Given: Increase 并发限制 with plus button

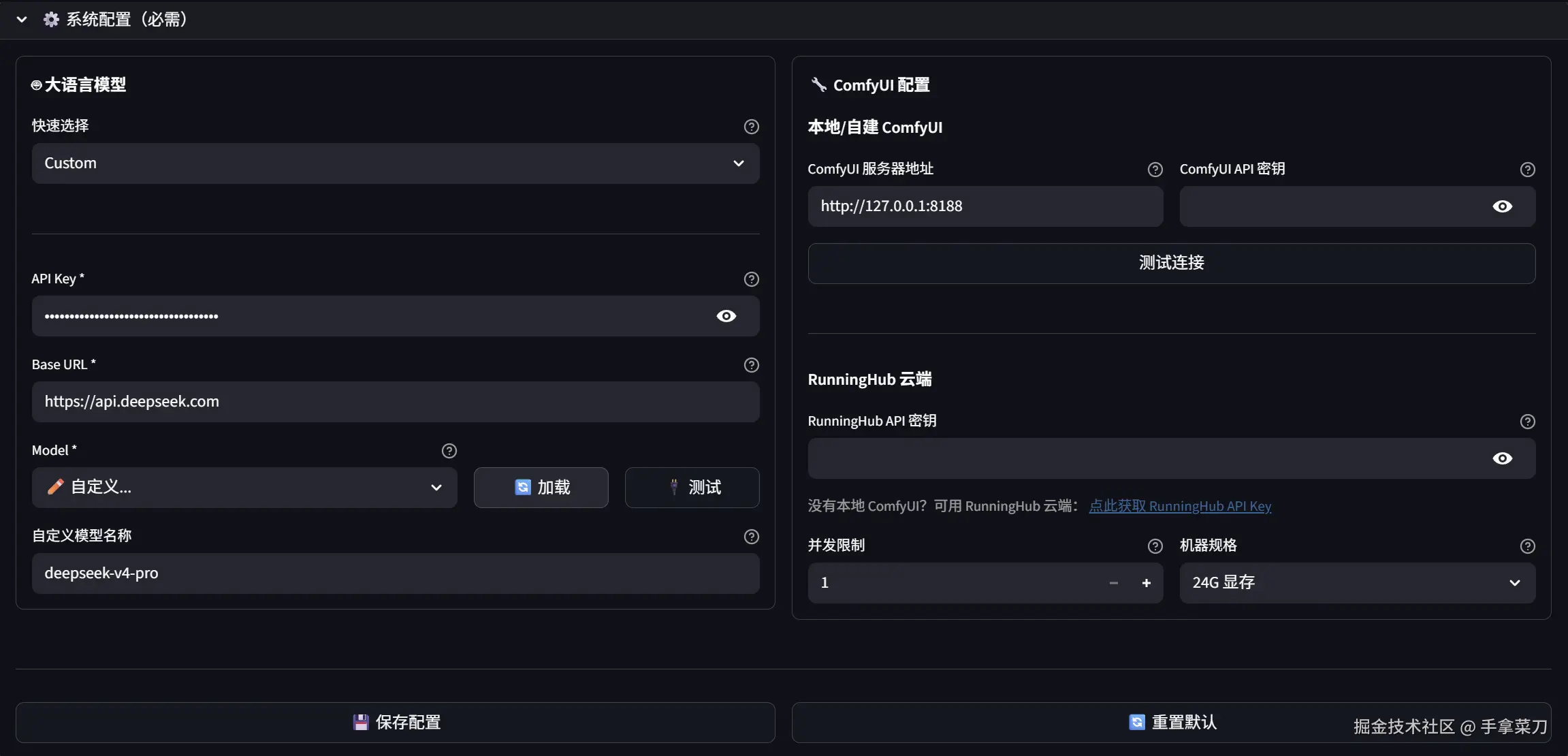Looking at the screenshot, I should coord(1146,583).
